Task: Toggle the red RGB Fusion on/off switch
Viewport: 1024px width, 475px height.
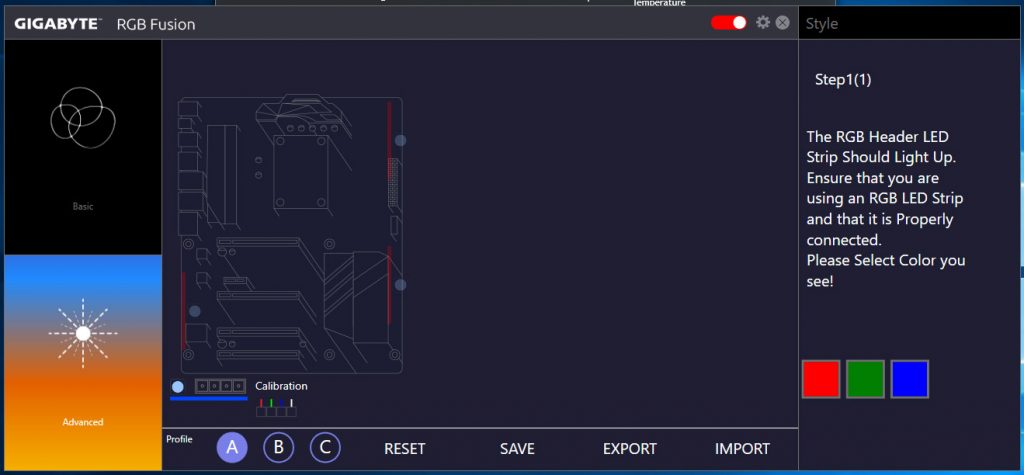Action: 729,23
